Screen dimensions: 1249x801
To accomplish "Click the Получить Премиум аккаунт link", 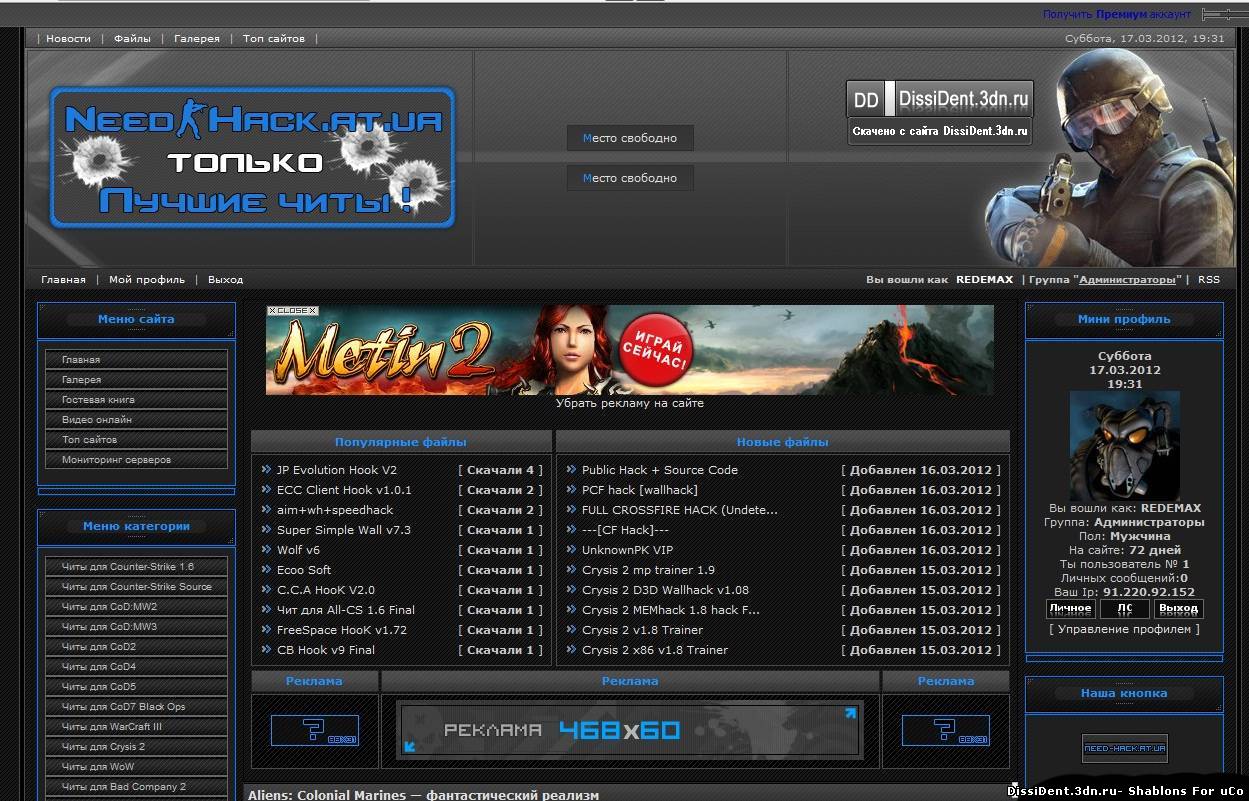I will [x=1117, y=14].
